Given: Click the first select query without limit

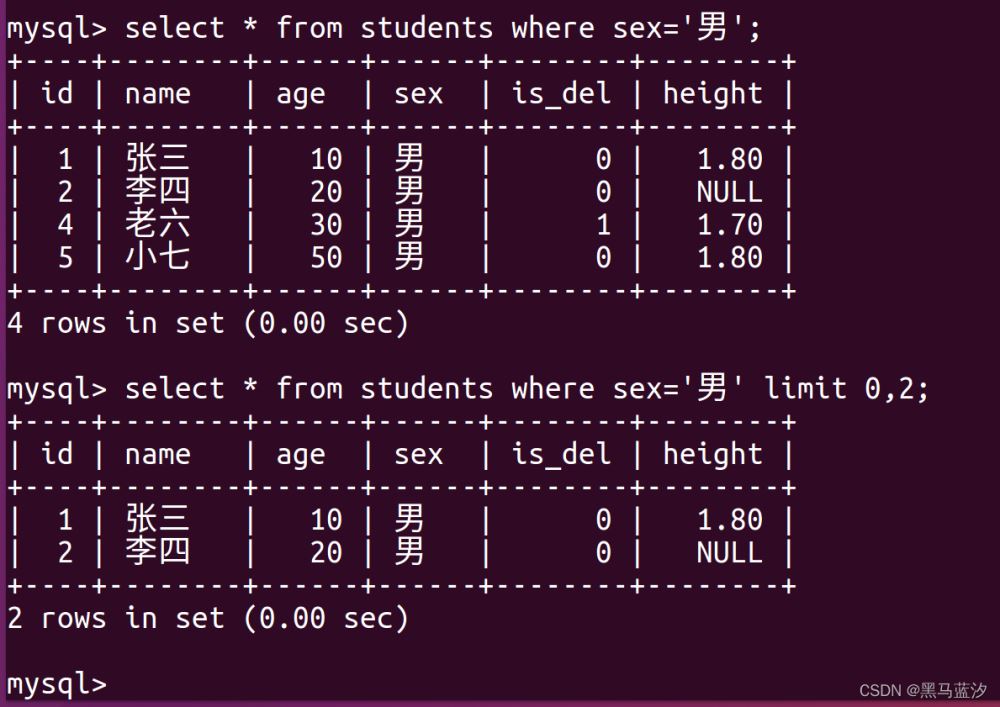Looking at the screenshot, I should click(384, 27).
